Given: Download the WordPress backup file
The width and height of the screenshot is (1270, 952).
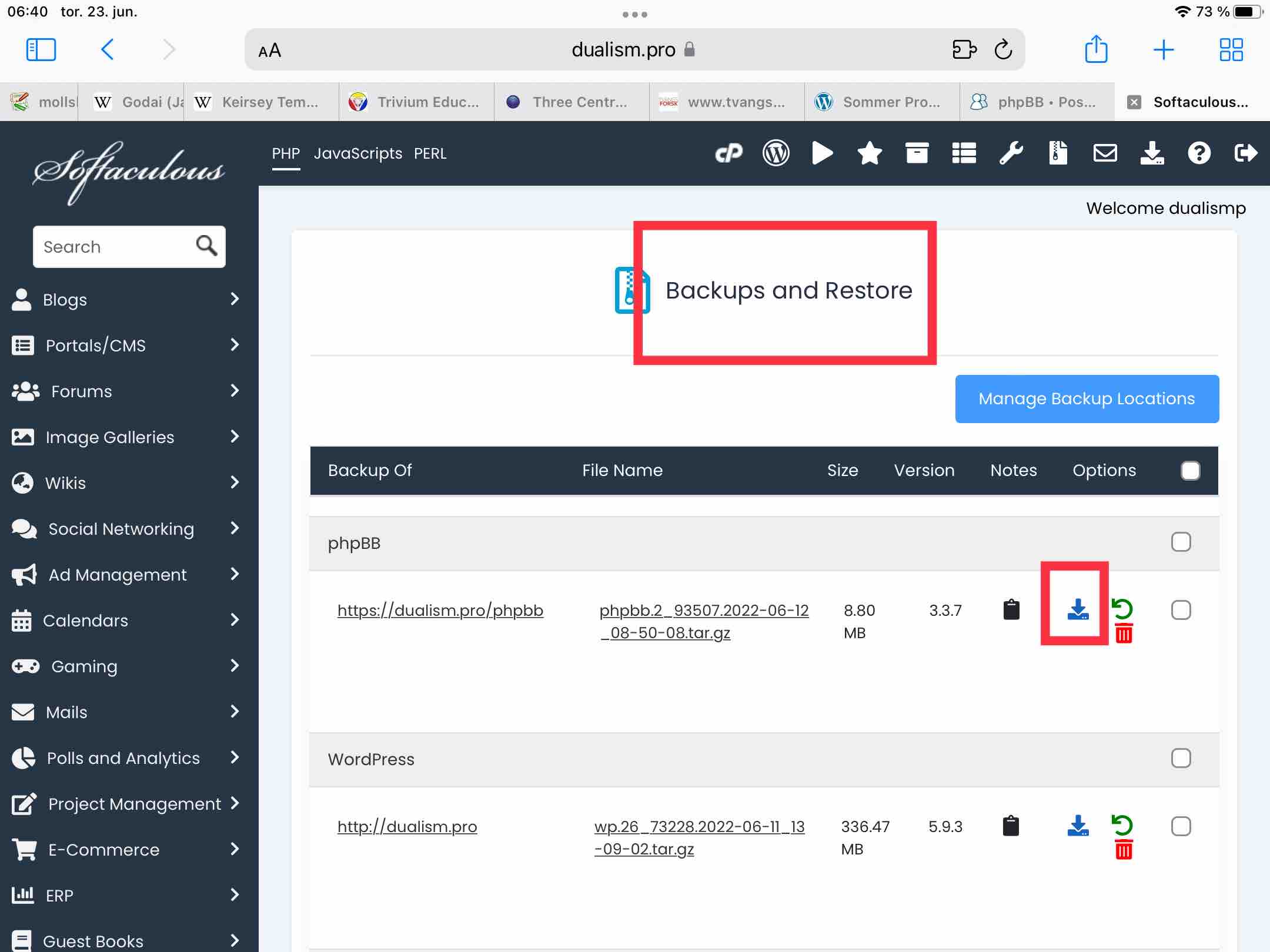Looking at the screenshot, I should (x=1077, y=826).
